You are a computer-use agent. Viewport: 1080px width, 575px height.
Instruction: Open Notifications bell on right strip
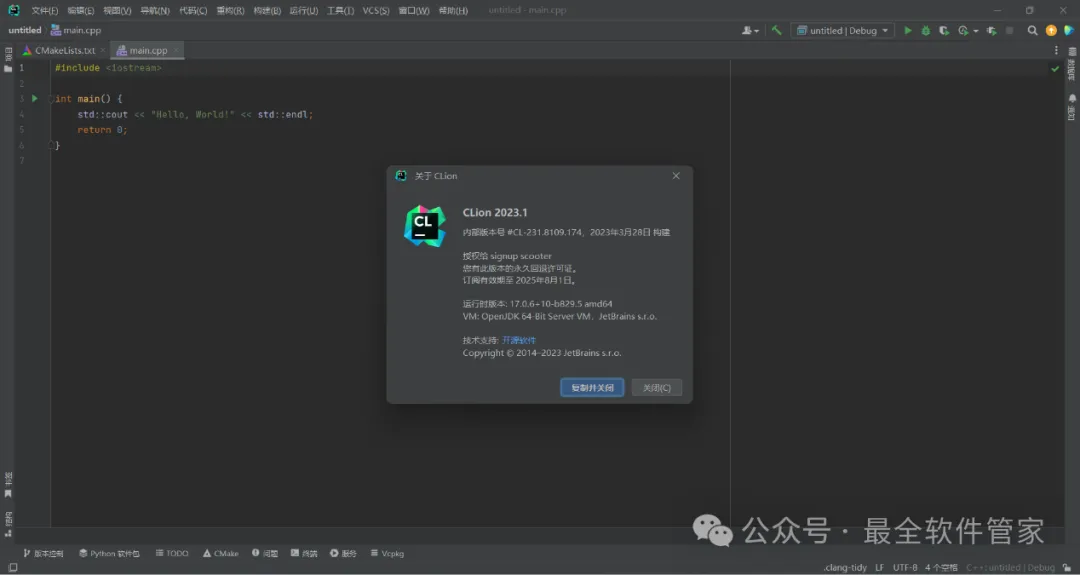[x=1072, y=107]
